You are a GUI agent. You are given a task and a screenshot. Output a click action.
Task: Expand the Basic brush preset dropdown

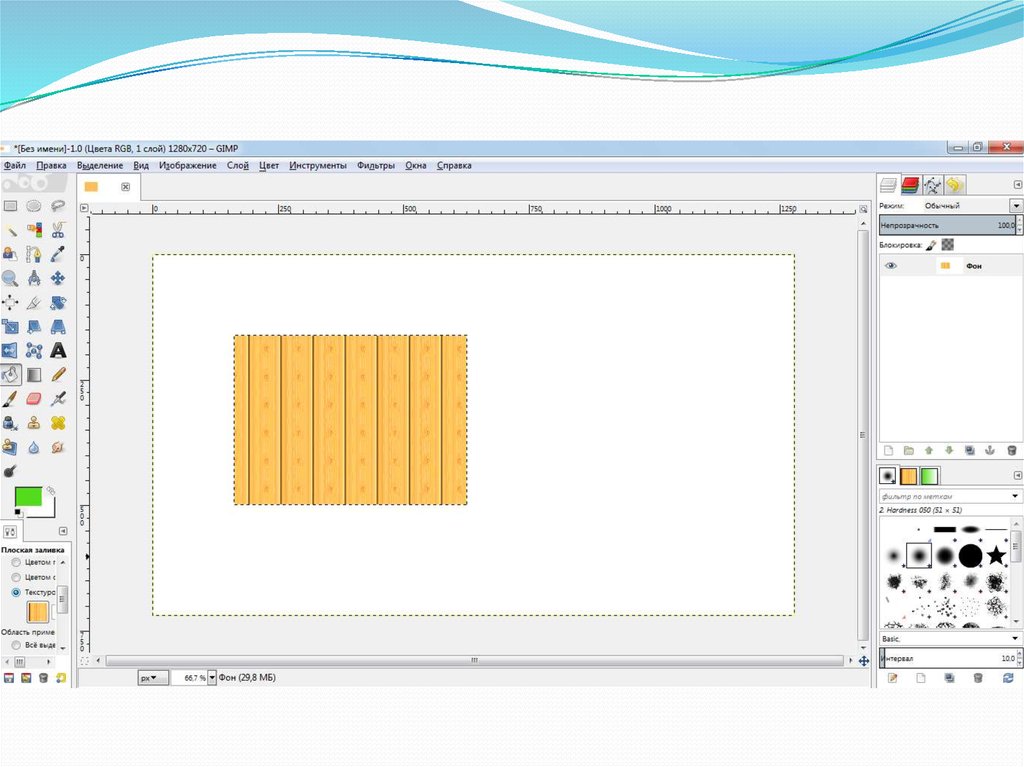(1016, 638)
